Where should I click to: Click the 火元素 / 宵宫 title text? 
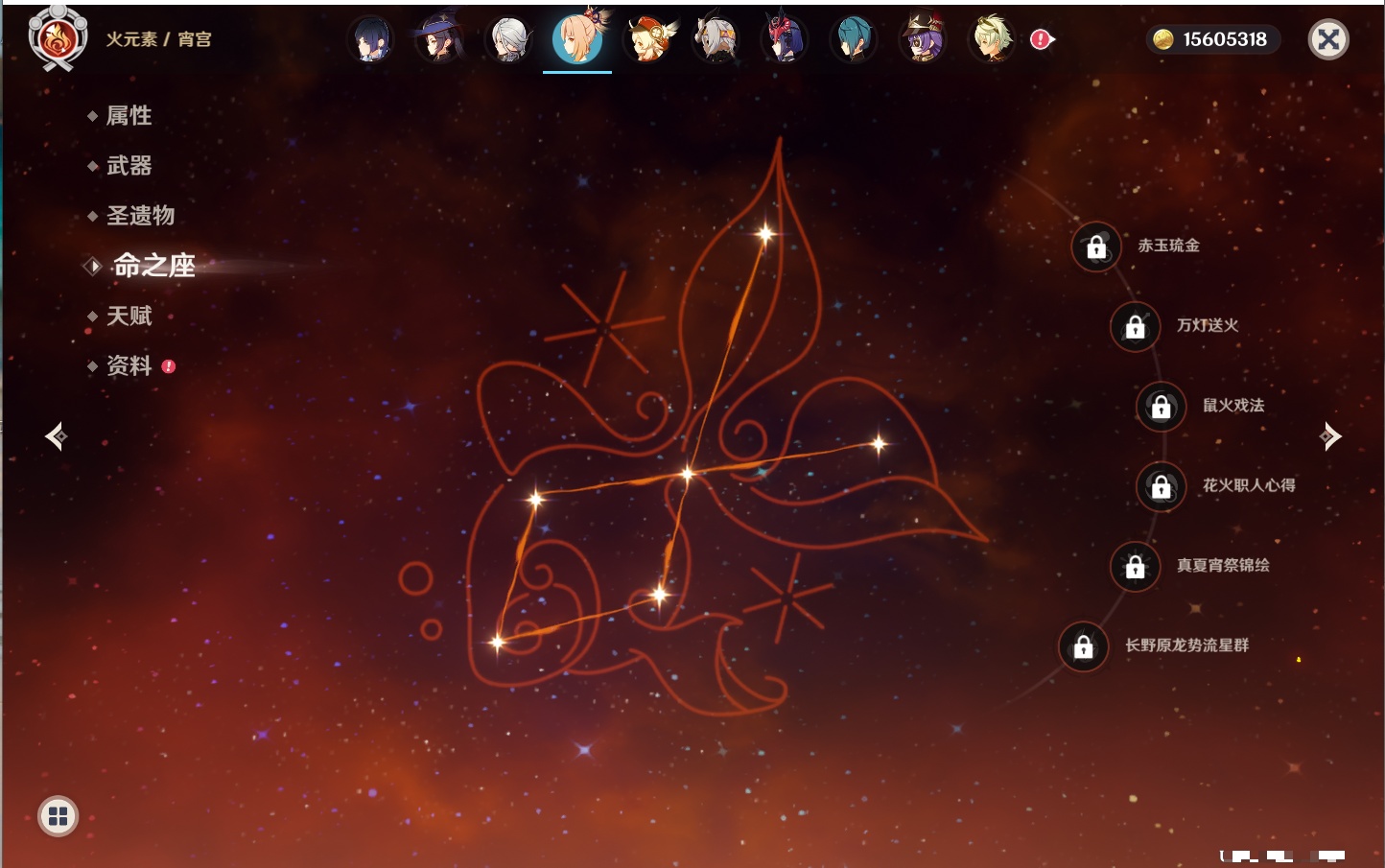(159, 39)
